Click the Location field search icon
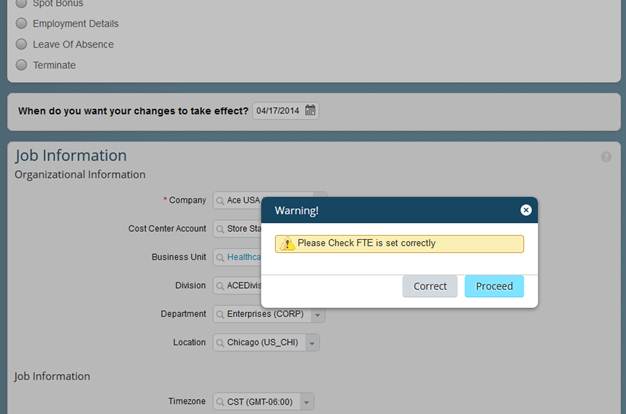This screenshot has width=626, height=414. click(x=220, y=343)
